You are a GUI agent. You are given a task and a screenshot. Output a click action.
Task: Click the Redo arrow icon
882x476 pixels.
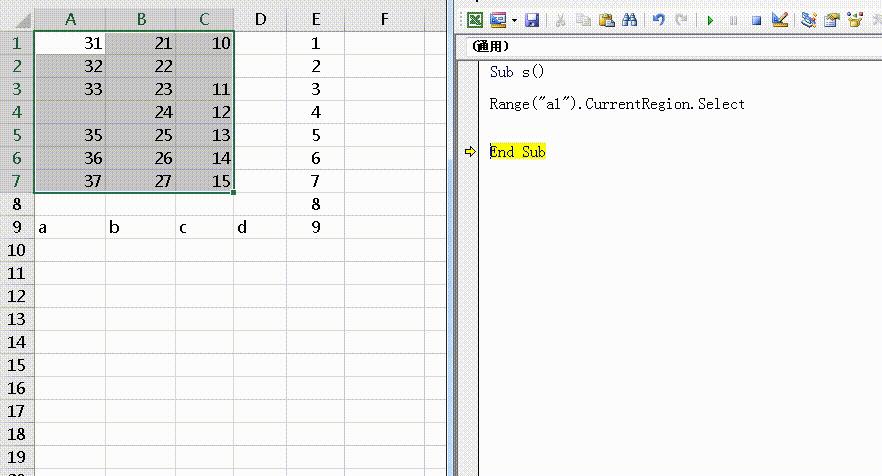(681, 20)
